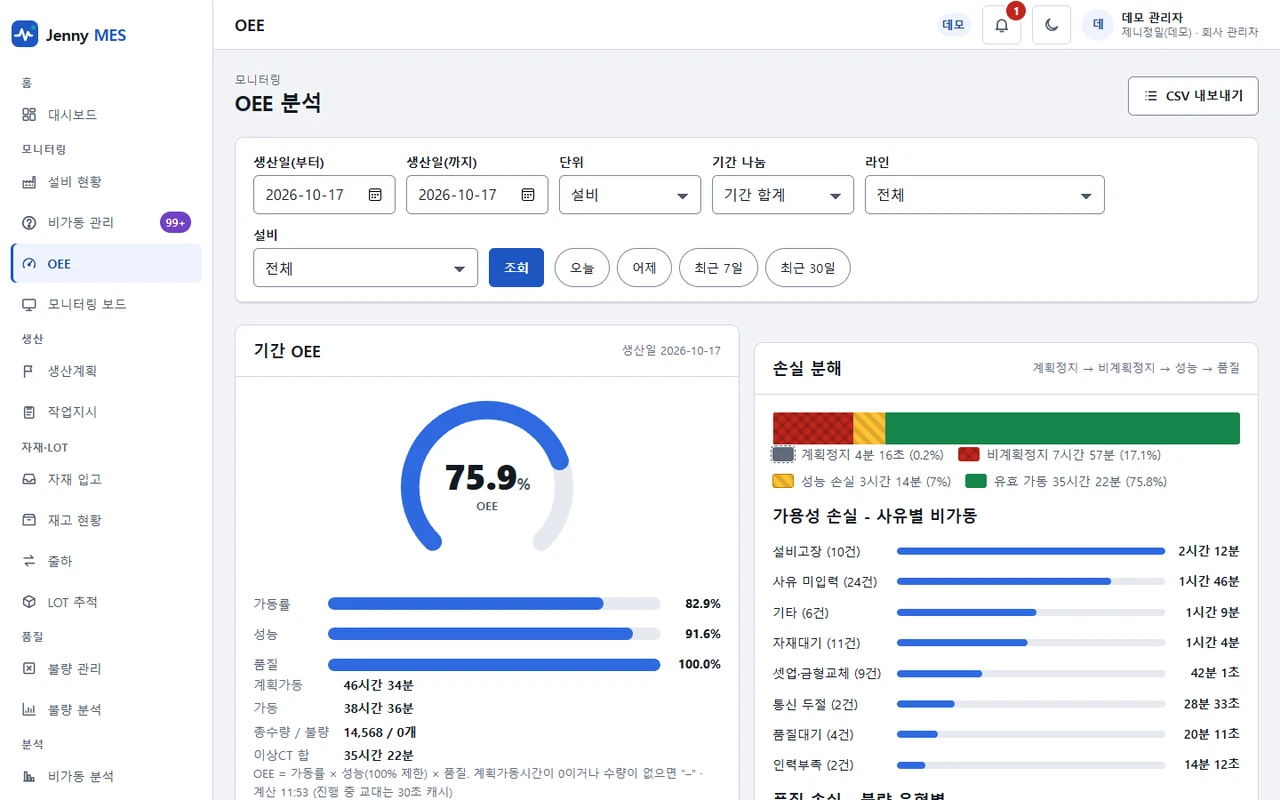
Task: Click the 유효 가동 green legend swatch
Action: [976, 481]
